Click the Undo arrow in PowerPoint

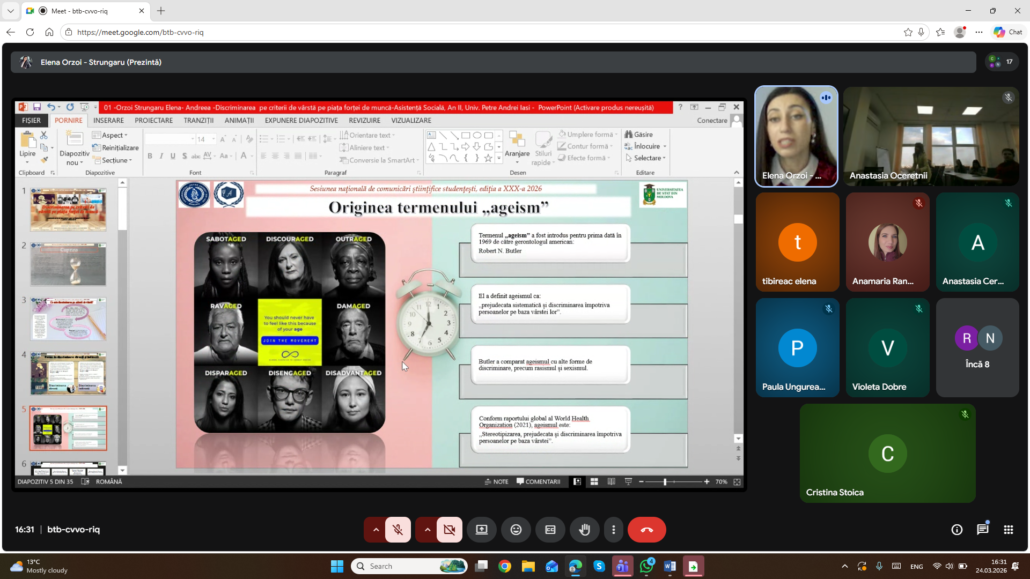click(x=51, y=107)
